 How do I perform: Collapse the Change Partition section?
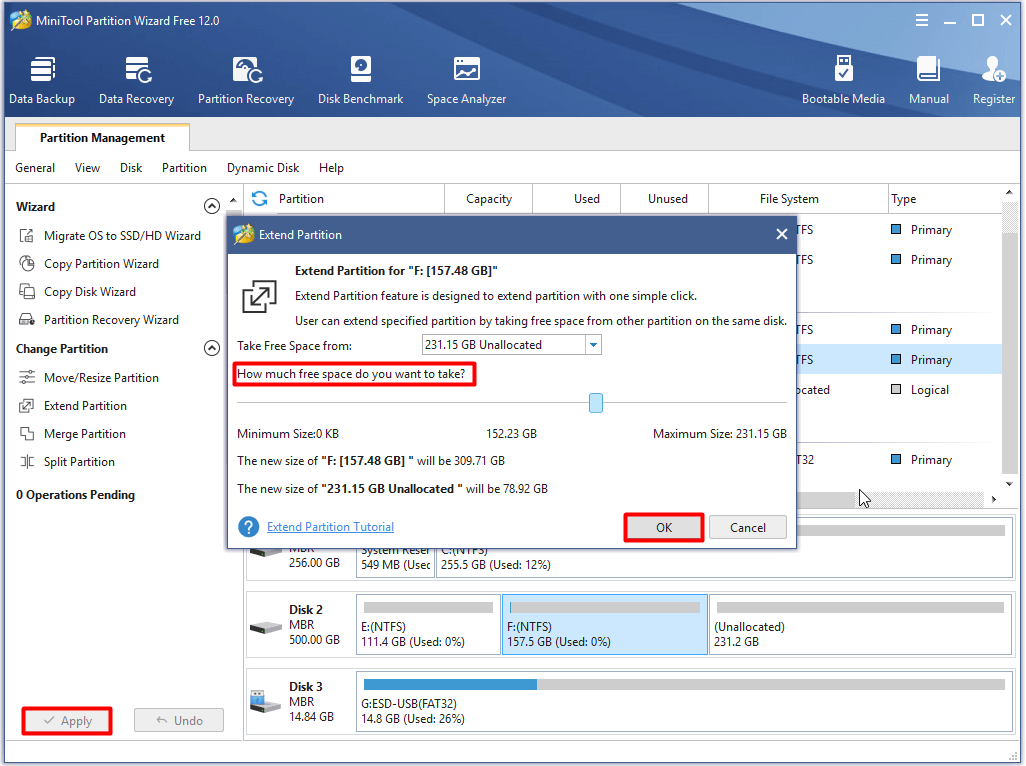[211, 348]
